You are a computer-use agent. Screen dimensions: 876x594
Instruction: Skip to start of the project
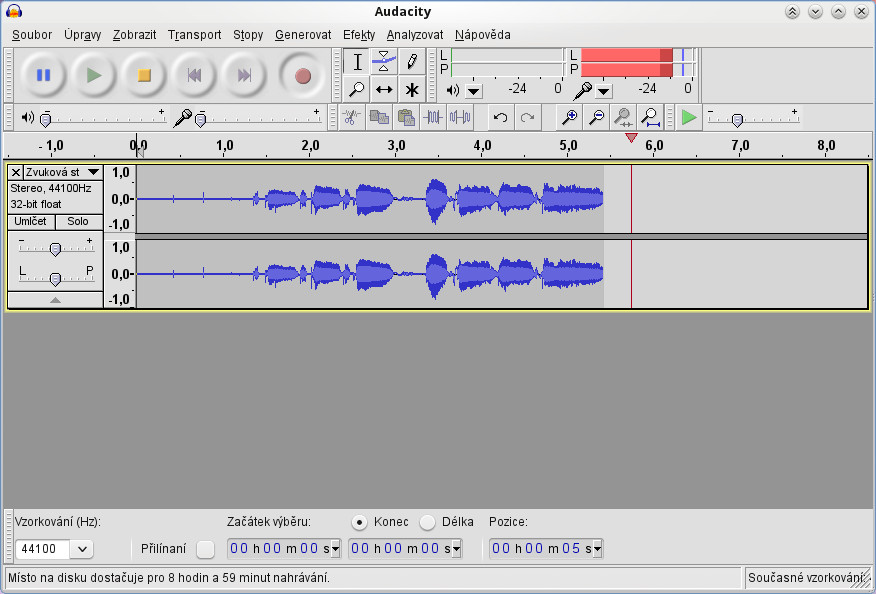coord(194,75)
